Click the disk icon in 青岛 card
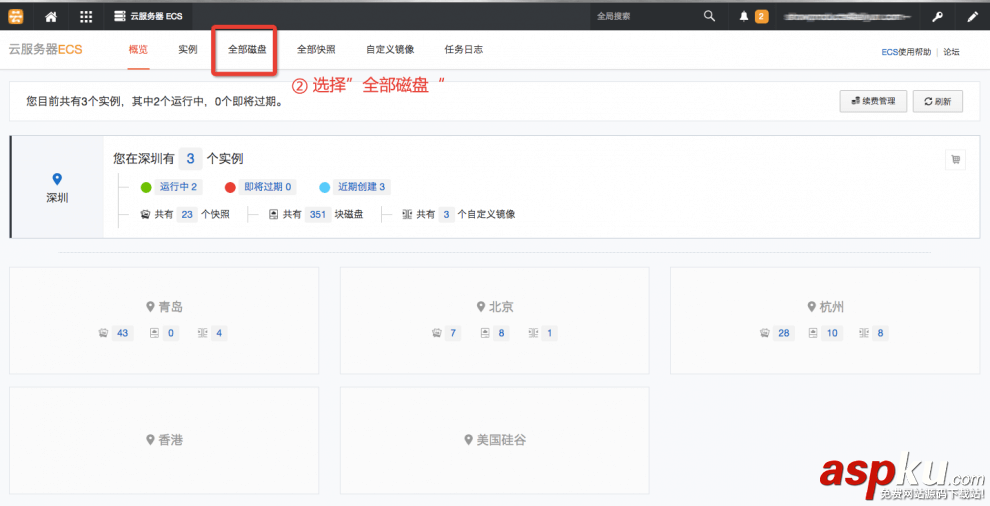 (154, 334)
